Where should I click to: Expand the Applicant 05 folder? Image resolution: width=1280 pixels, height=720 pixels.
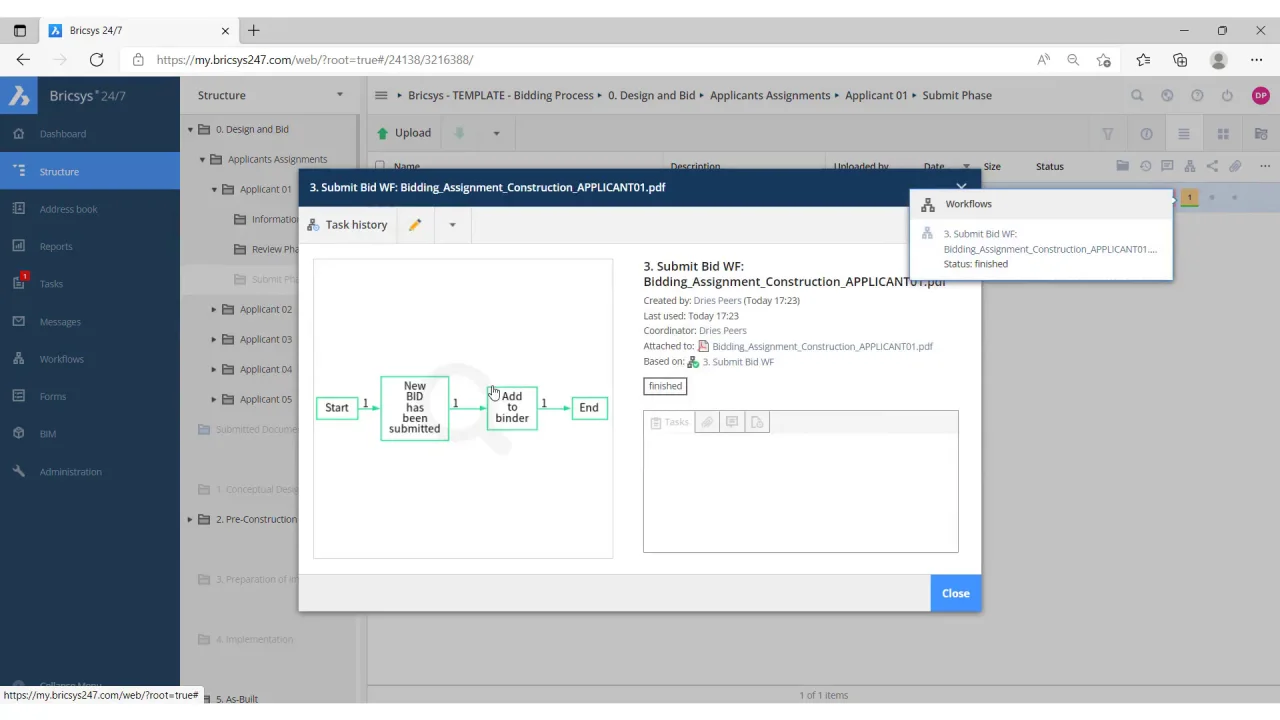click(214, 399)
